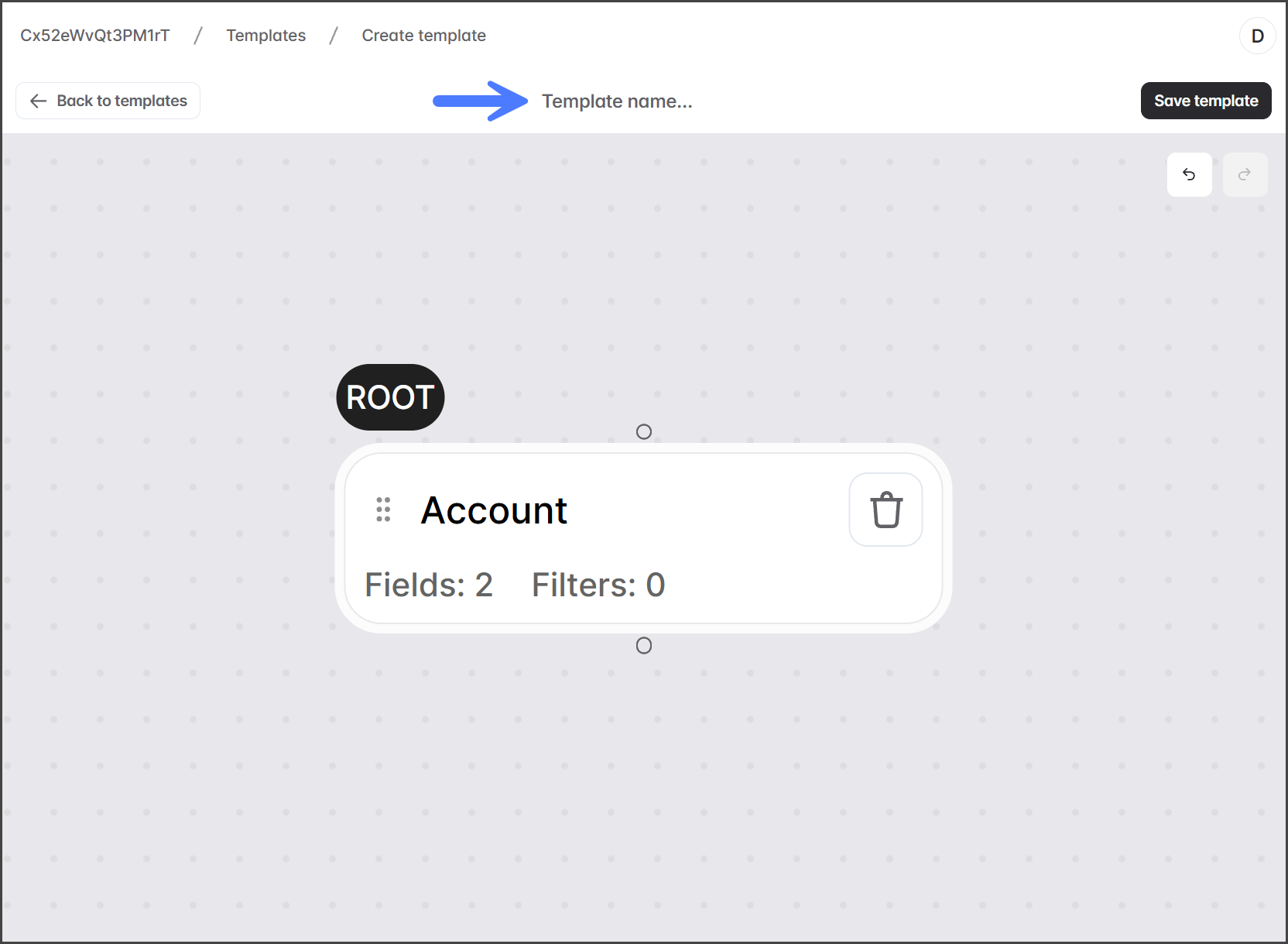The width and height of the screenshot is (1288, 944).
Task: Click the Filters: 0 label
Action: pyautogui.click(x=598, y=585)
